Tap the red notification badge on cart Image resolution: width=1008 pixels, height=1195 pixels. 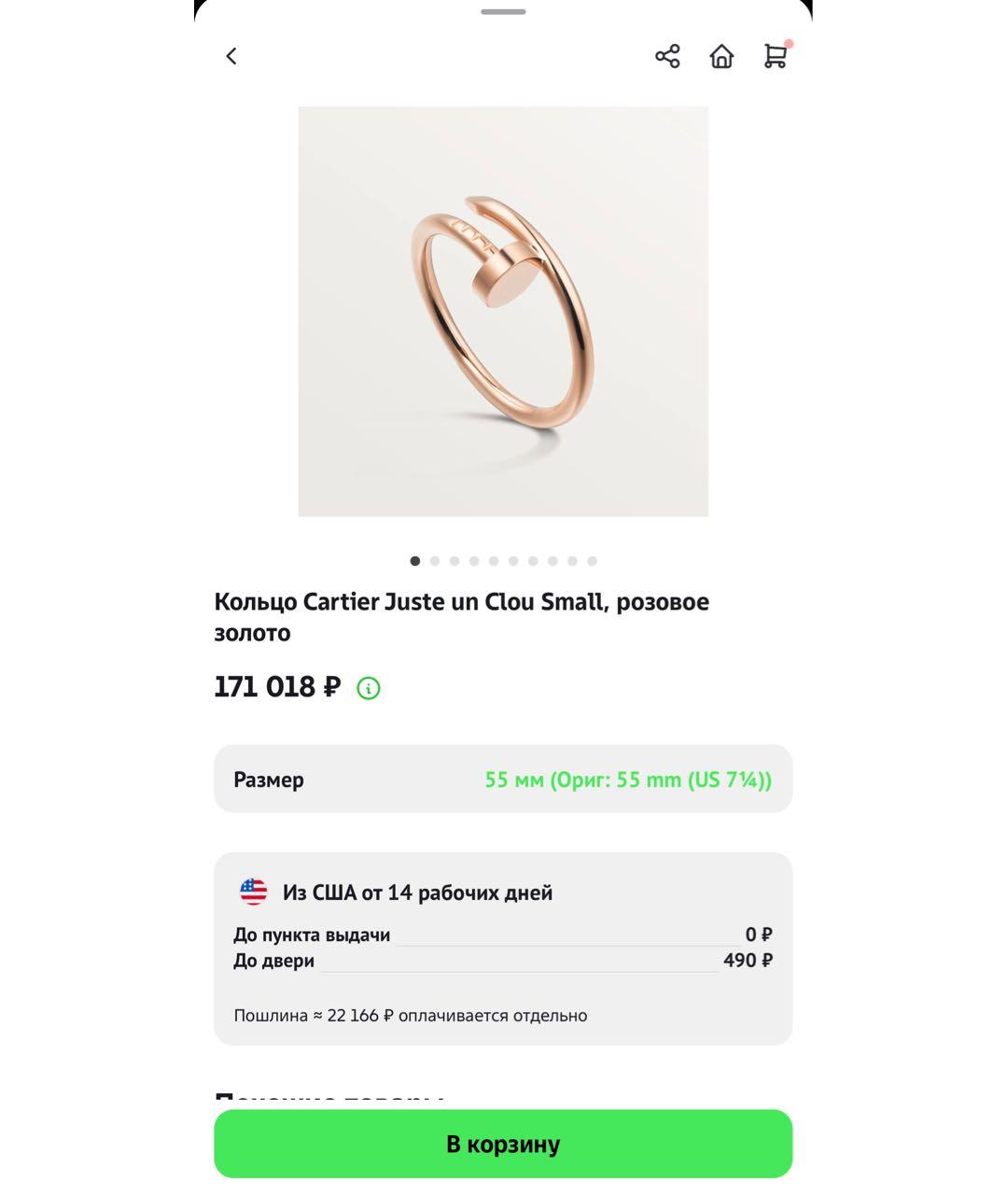pyautogui.click(x=789, y=41)
